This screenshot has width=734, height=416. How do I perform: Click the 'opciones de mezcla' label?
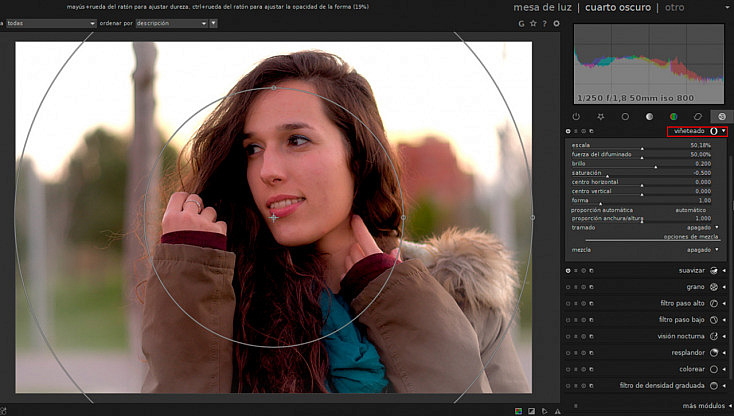[690, 237]
